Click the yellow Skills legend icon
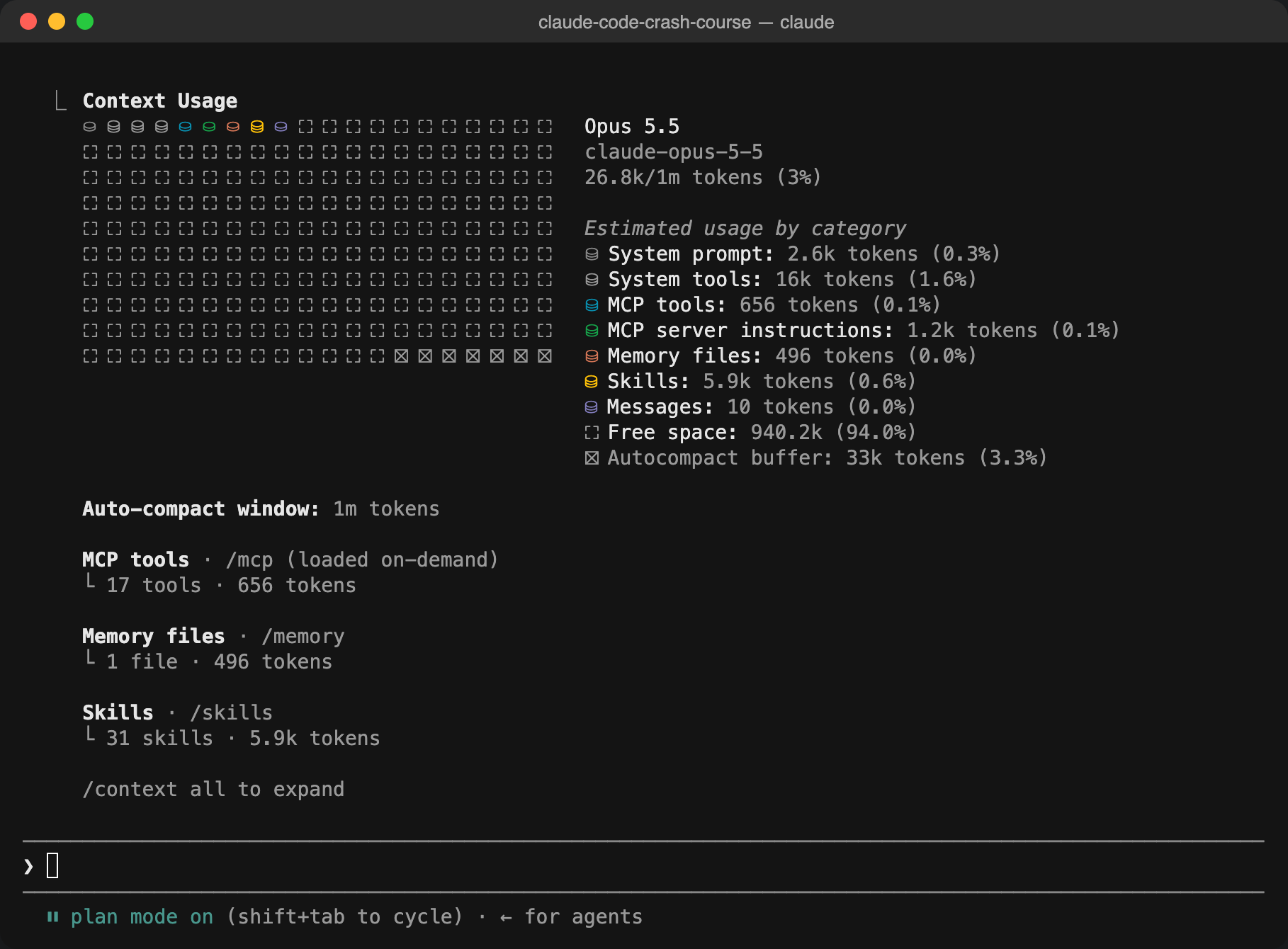Screen dimensions: 1288x949 pyautogui.click(x=592, y=382)
